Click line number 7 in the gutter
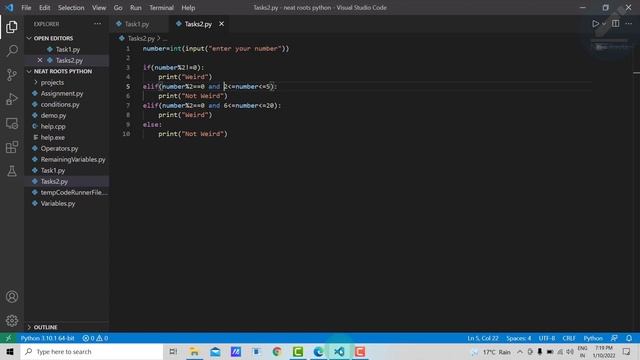The height and width of the screenshot is (360, 640). [x=128, y=105]
